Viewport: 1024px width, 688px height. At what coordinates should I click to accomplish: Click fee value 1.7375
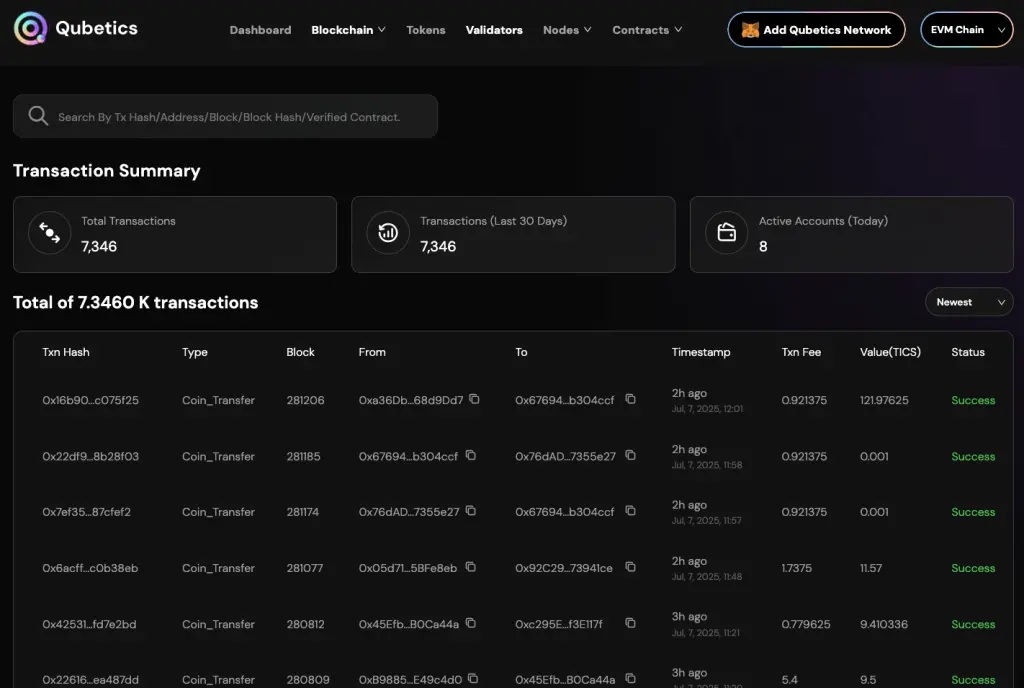797,568
